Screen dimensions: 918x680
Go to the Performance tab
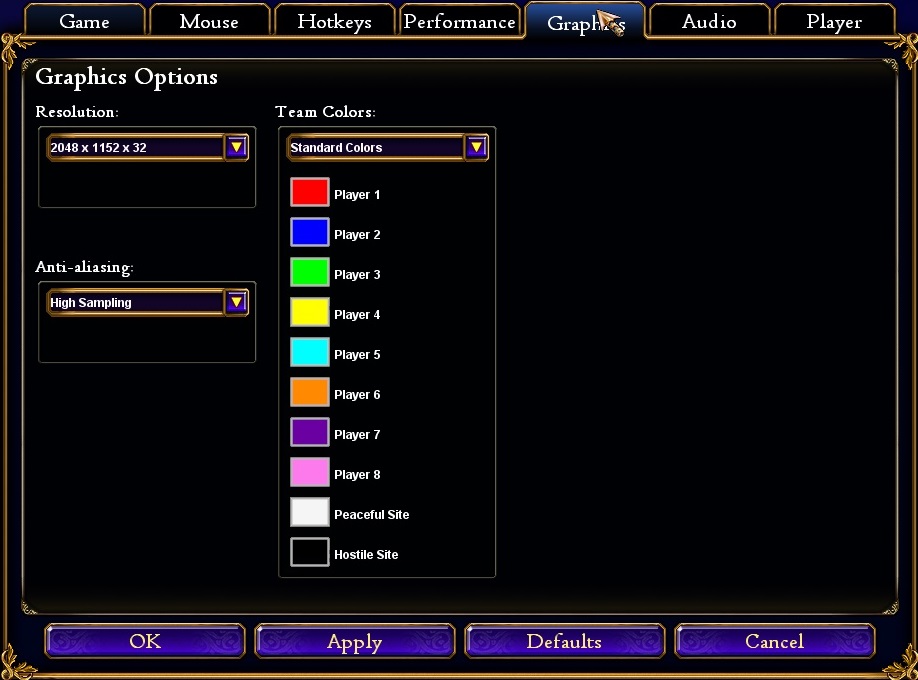[x=459, y=21]
